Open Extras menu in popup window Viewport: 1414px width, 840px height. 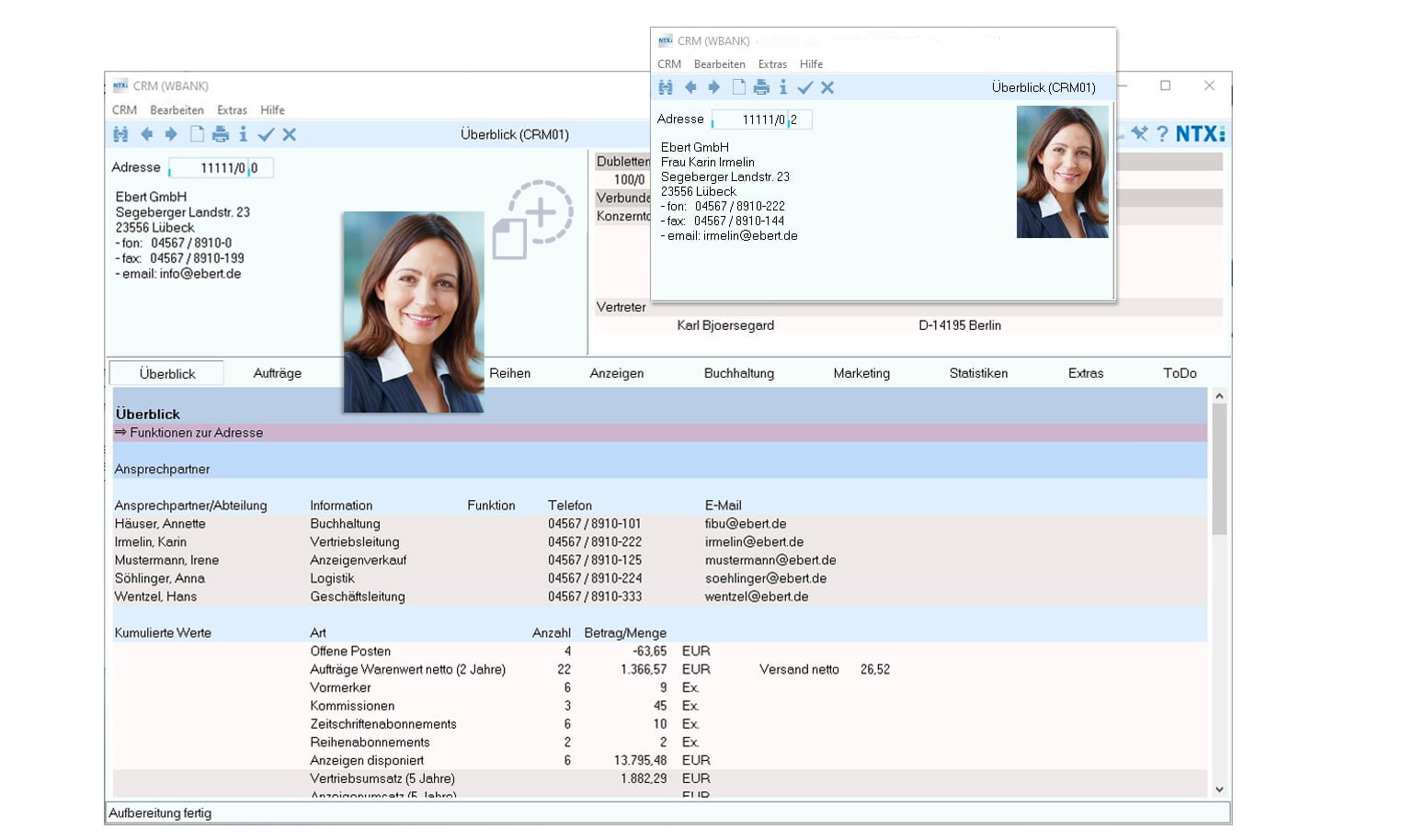(772, 63)
